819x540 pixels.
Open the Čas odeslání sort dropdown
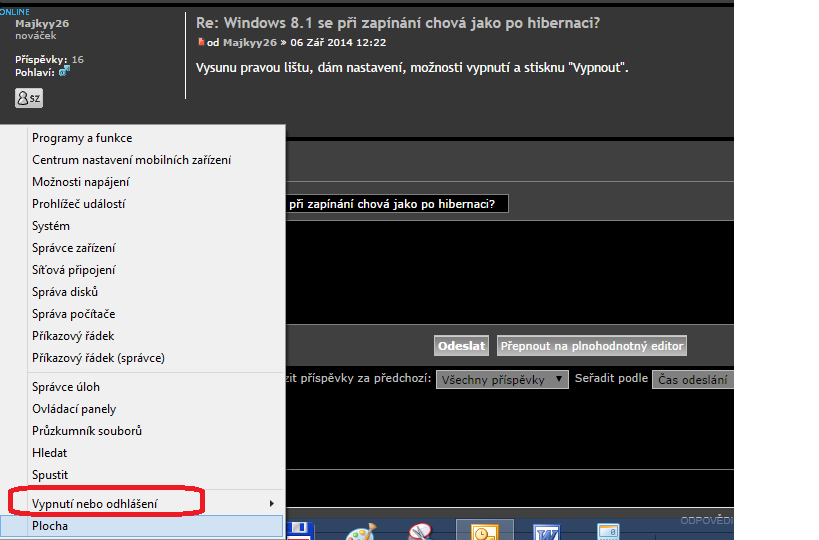click(x=693, y=380)
